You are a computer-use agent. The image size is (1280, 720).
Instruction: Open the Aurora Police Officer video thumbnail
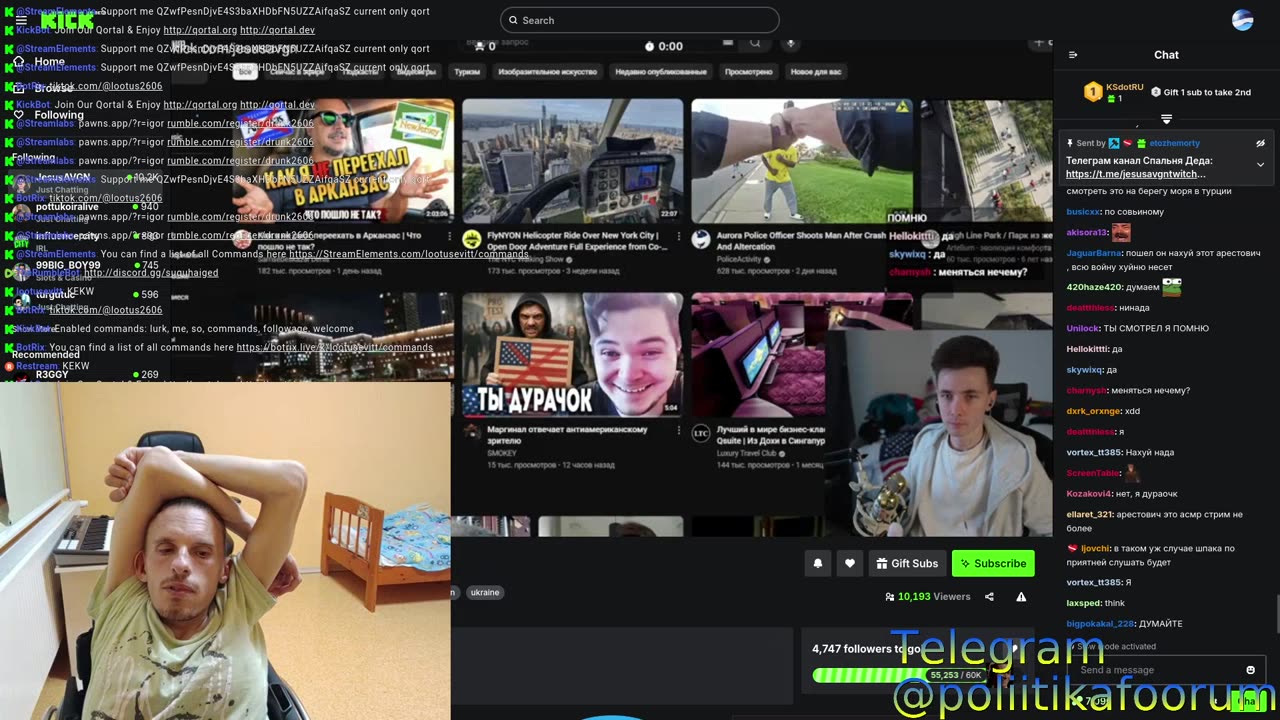(801, 160)
